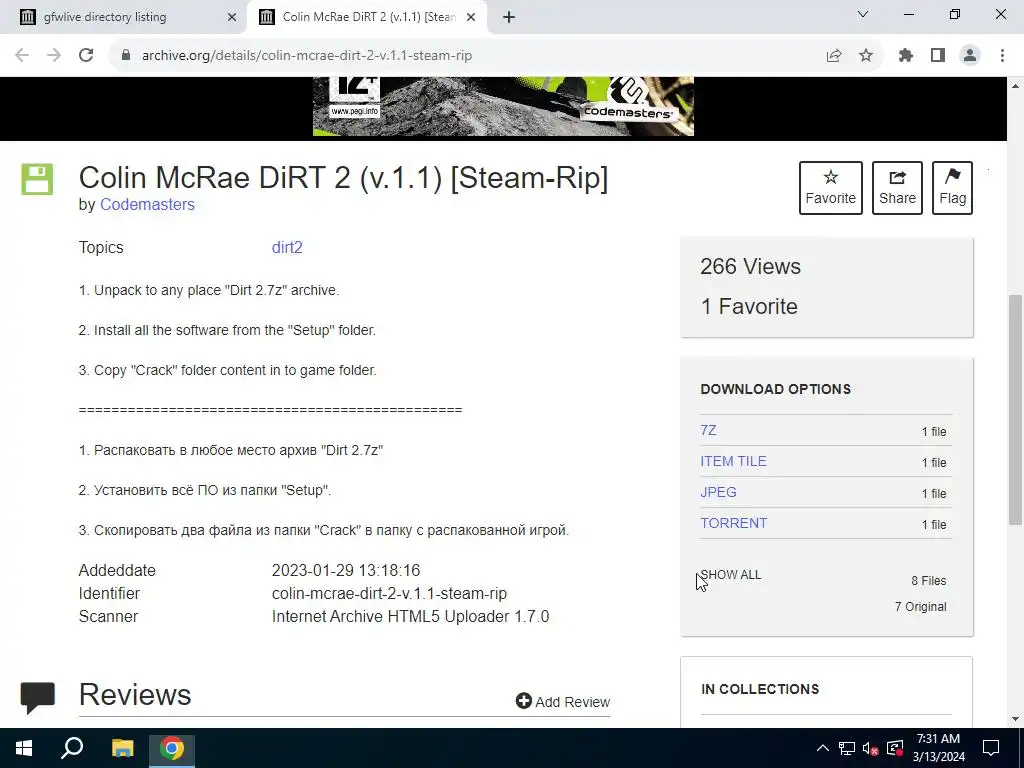This screenshot has width=1024, height=768.
Task: Click the 7 Original text
Action: coord(920,607)
